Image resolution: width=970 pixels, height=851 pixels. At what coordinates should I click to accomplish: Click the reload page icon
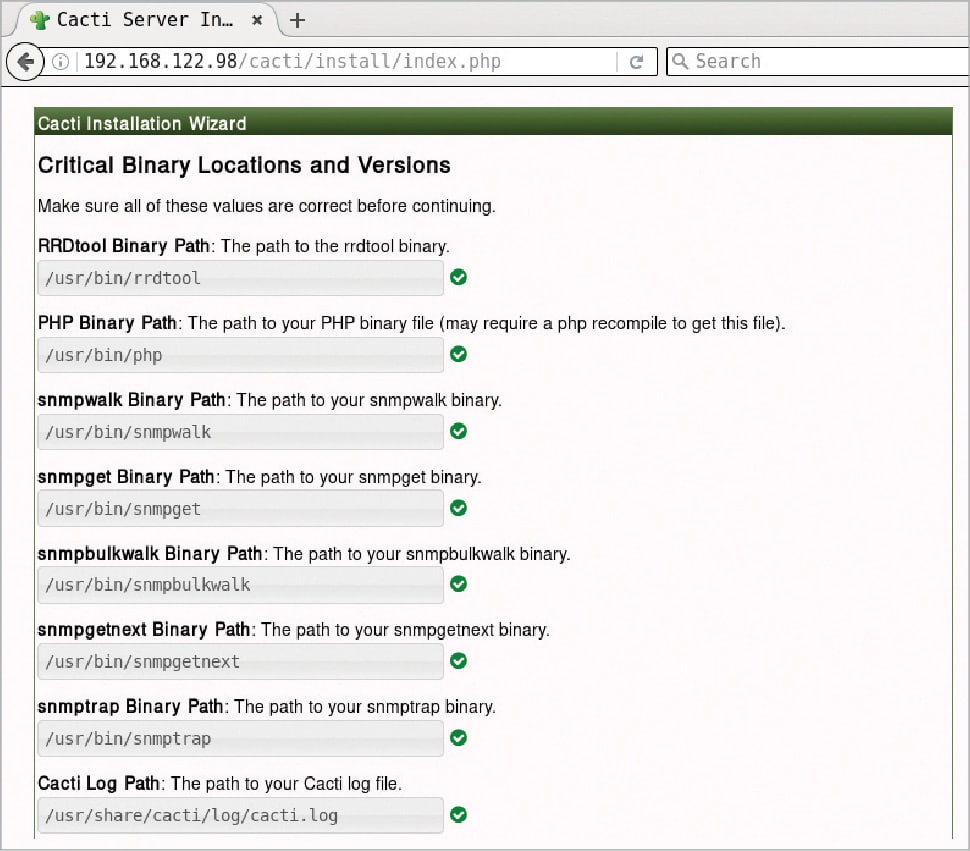[636, 62]
